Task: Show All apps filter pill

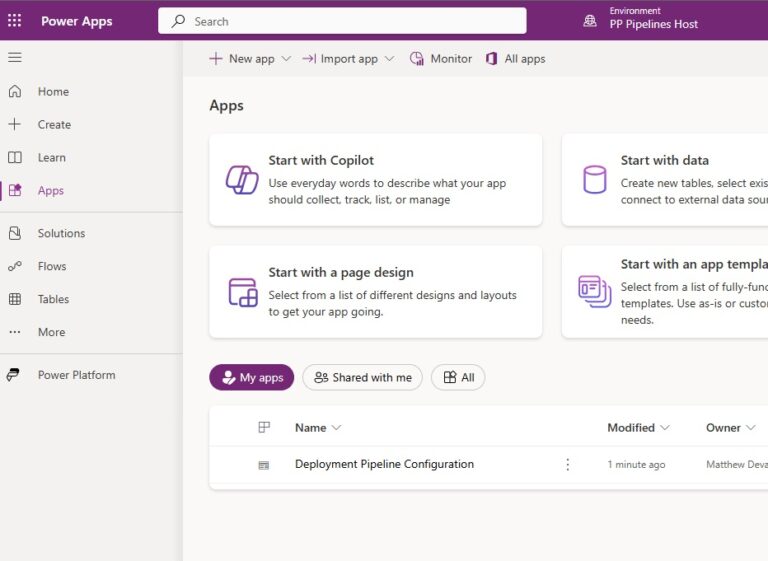Action: [x=458, y=378]
